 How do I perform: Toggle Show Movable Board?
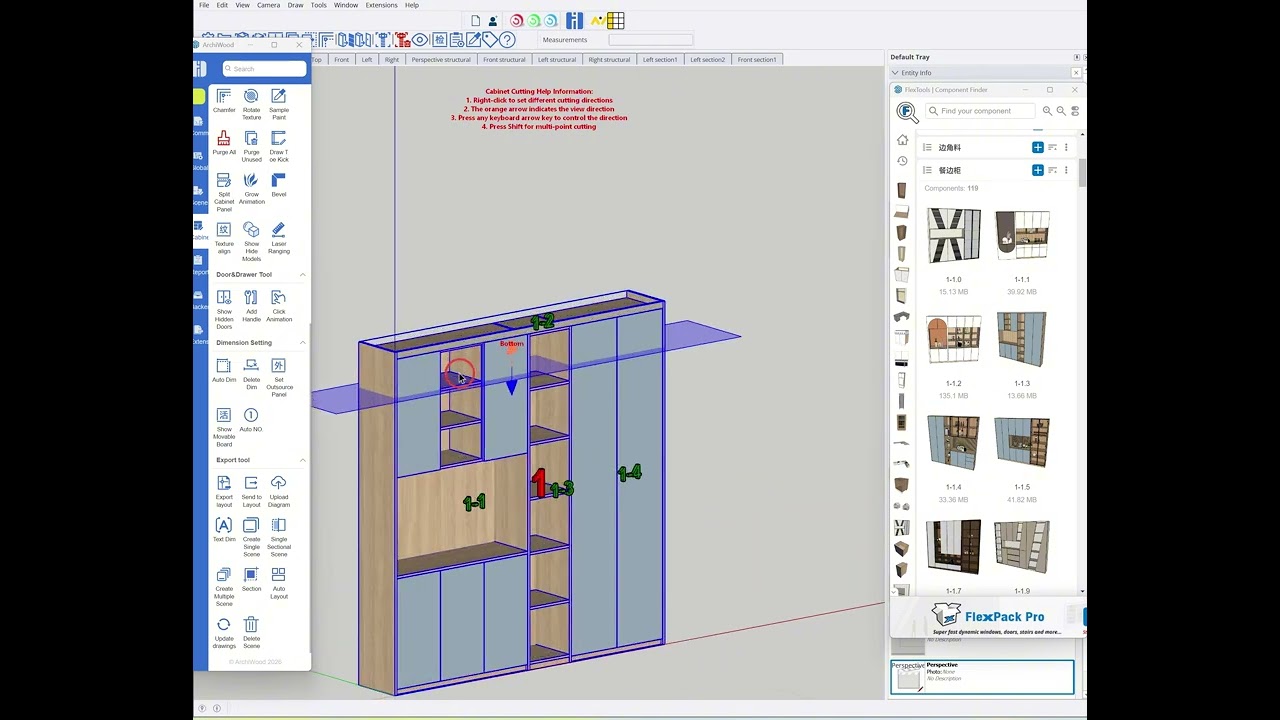224,428
